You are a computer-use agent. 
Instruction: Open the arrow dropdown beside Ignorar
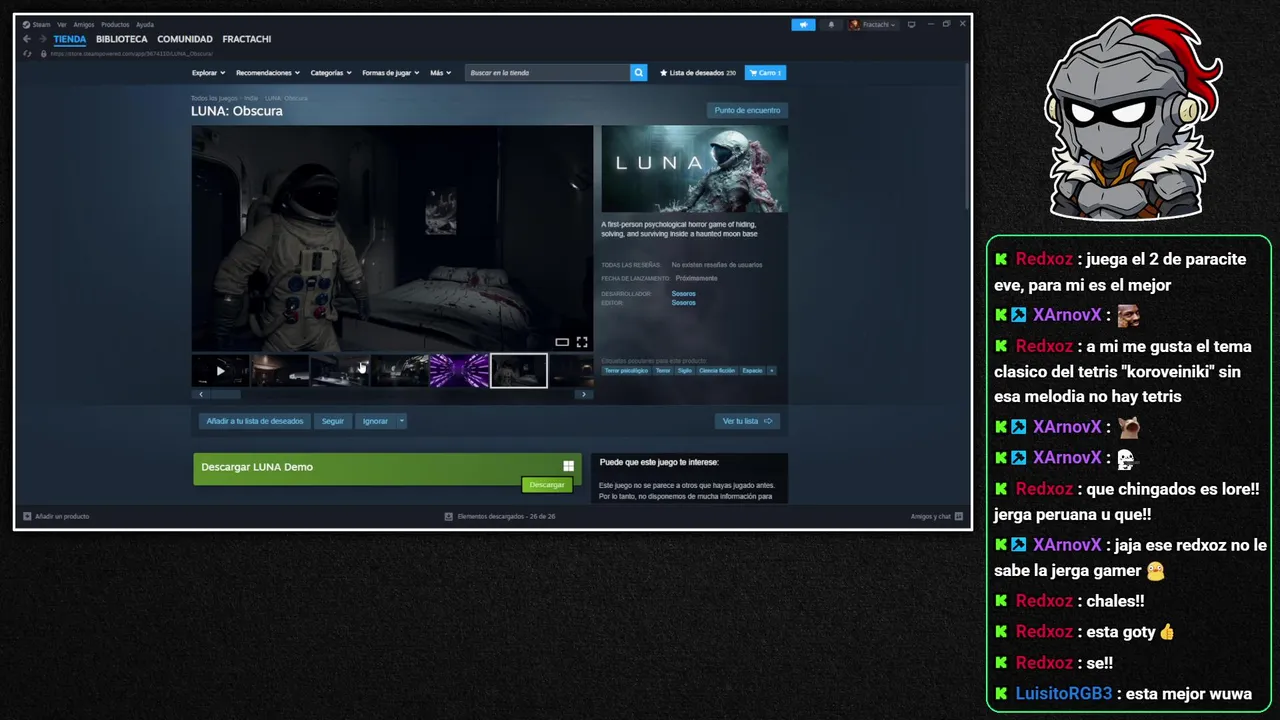401,421
